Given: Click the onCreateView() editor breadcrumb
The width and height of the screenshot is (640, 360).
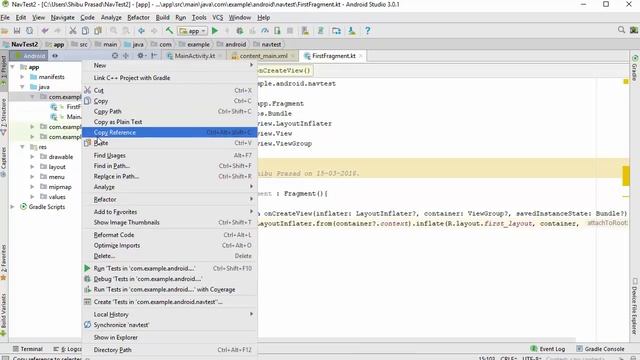Looking at the screenshot, I should (285, 71).
